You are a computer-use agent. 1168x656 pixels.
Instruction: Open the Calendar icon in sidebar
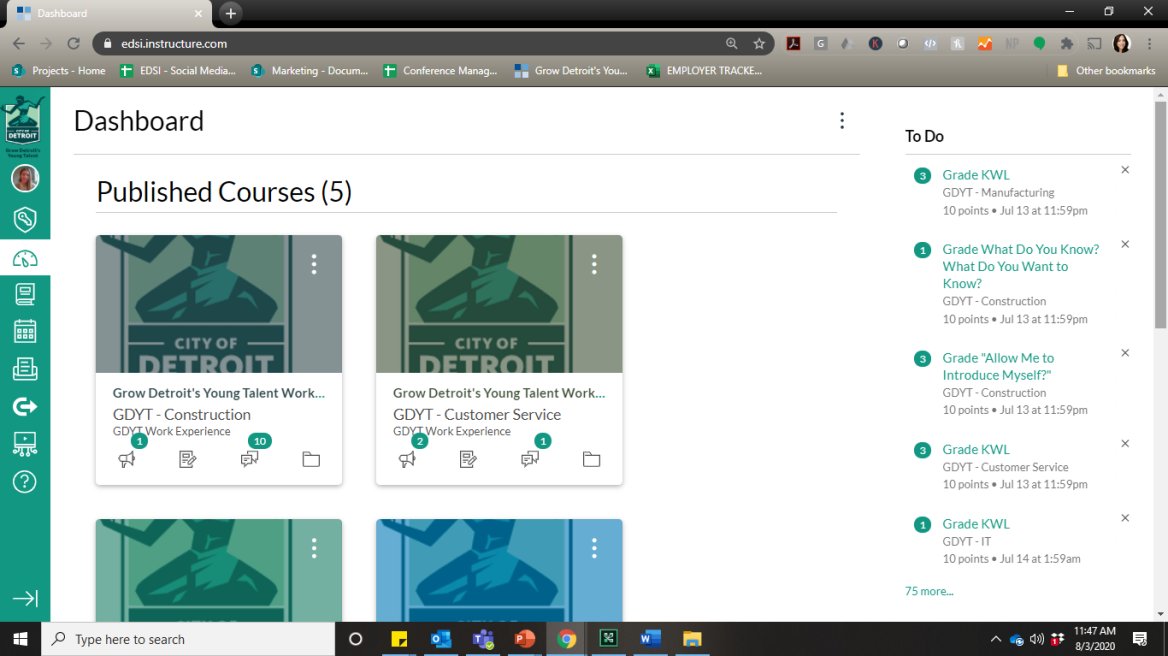coord(25,331)
